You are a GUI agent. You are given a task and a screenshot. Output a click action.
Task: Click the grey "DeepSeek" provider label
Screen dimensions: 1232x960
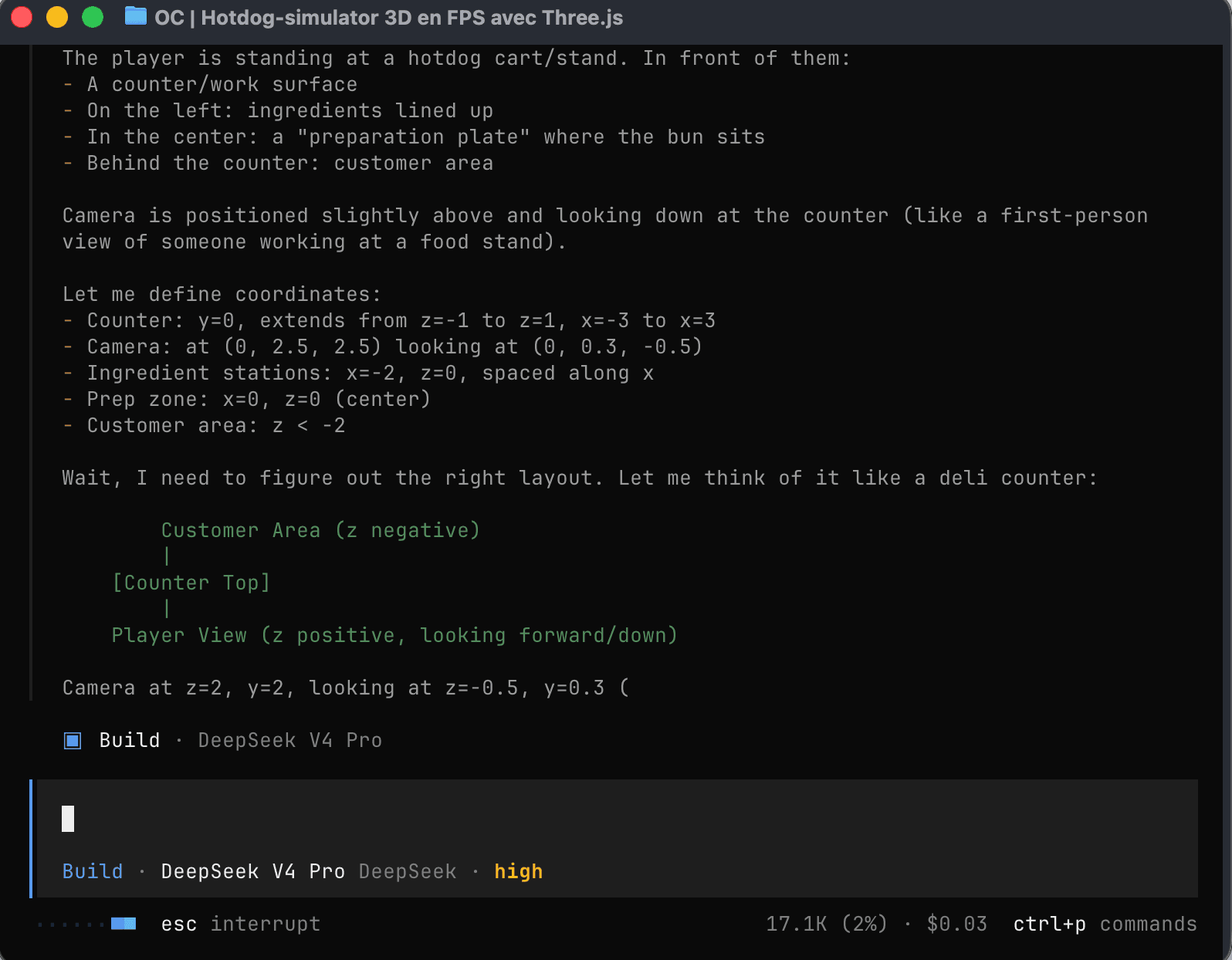[x=408, y=871]
